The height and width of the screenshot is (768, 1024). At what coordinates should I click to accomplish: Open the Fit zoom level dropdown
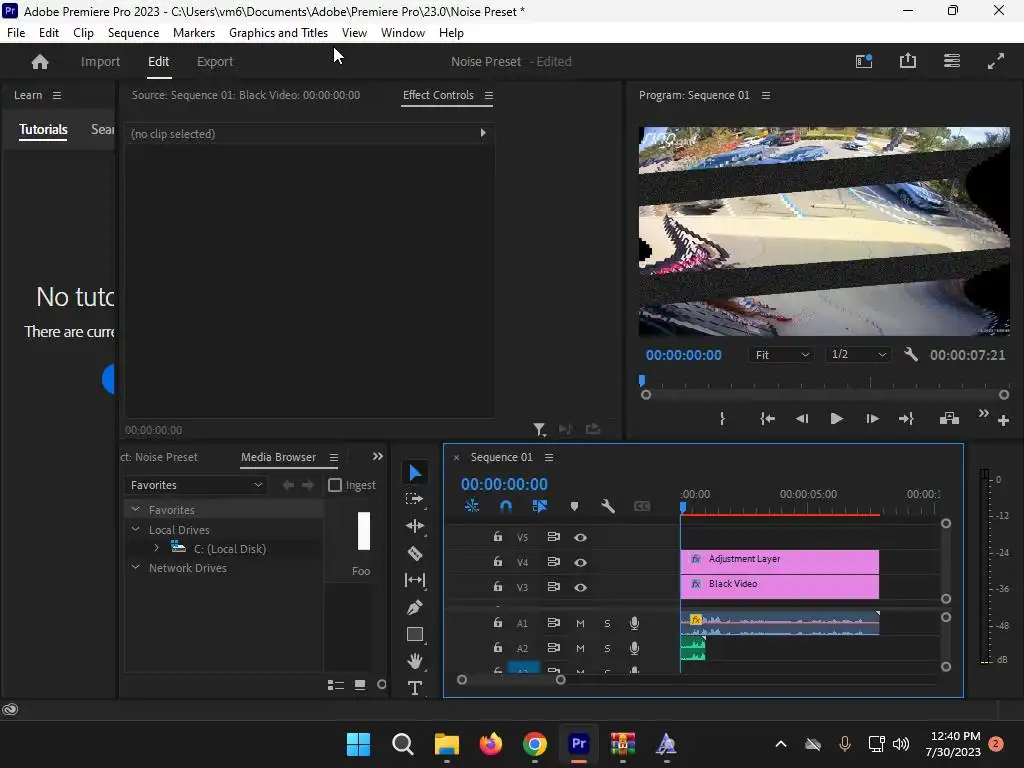(781, 355)
